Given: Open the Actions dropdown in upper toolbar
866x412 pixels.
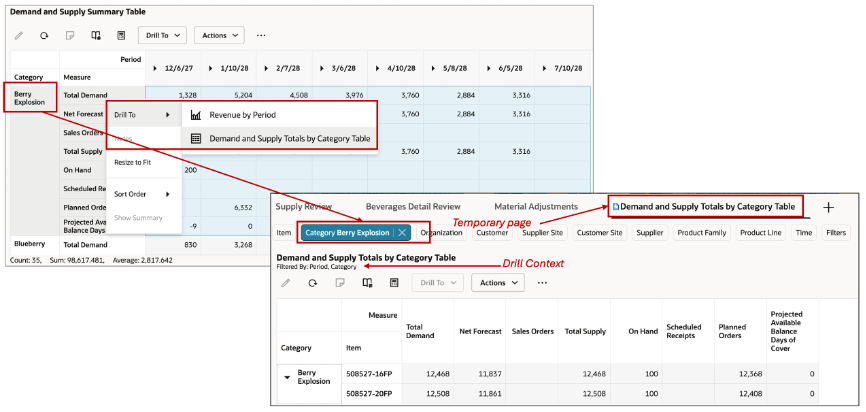Looking at the screenshot, I should [219, 35].
